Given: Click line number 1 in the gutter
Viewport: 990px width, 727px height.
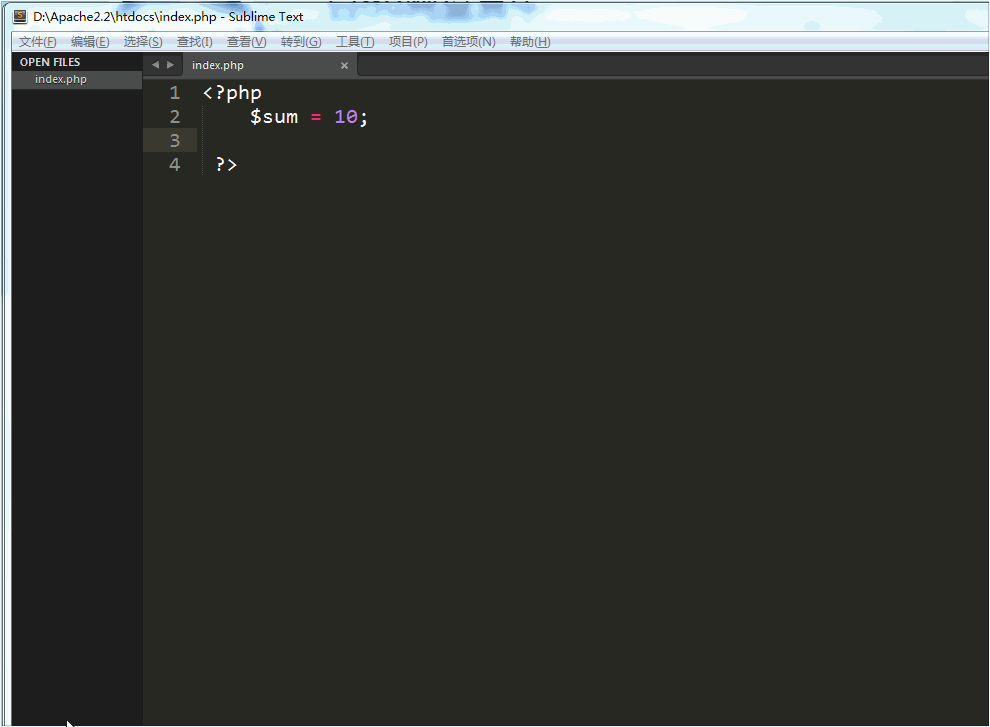Looking at the screenshot, I should [175, 93].
